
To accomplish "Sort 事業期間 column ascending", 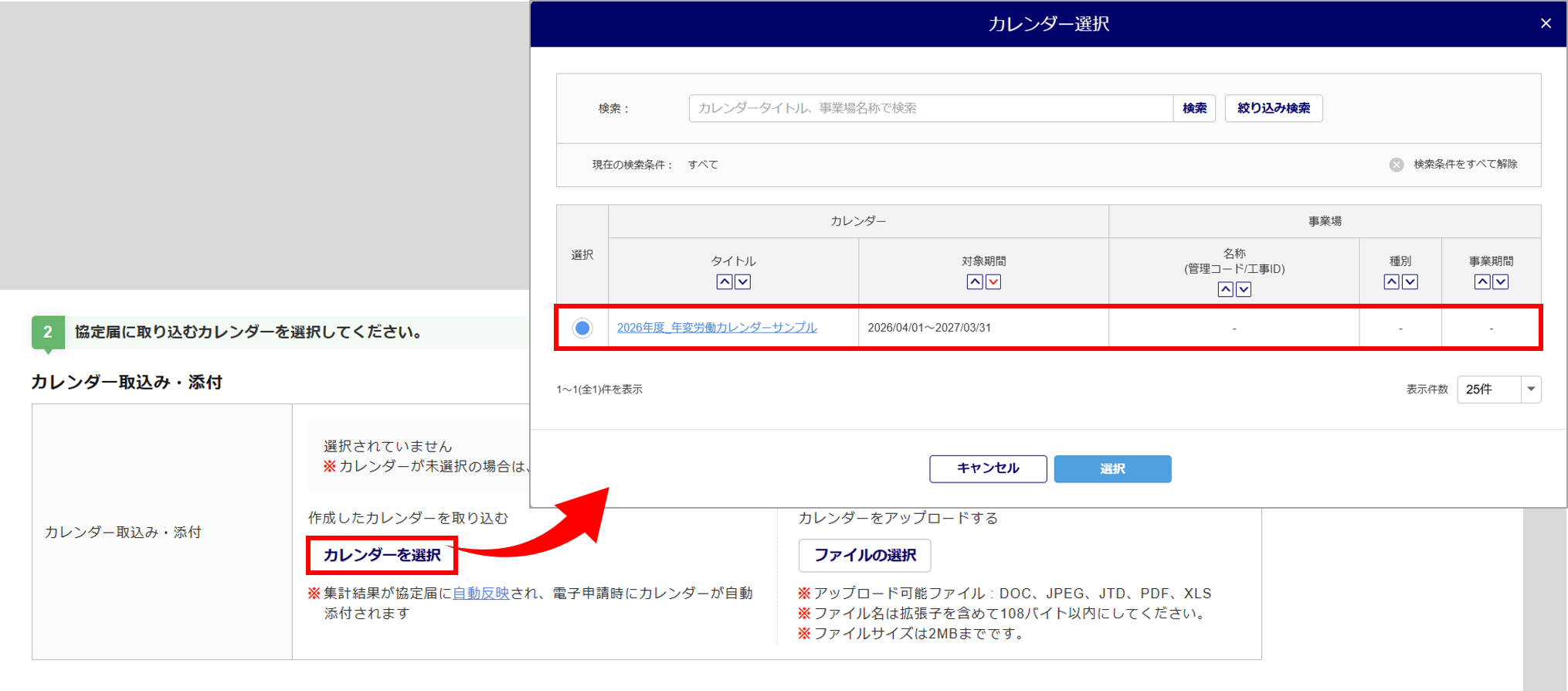I will click(x=1481, y=282).
